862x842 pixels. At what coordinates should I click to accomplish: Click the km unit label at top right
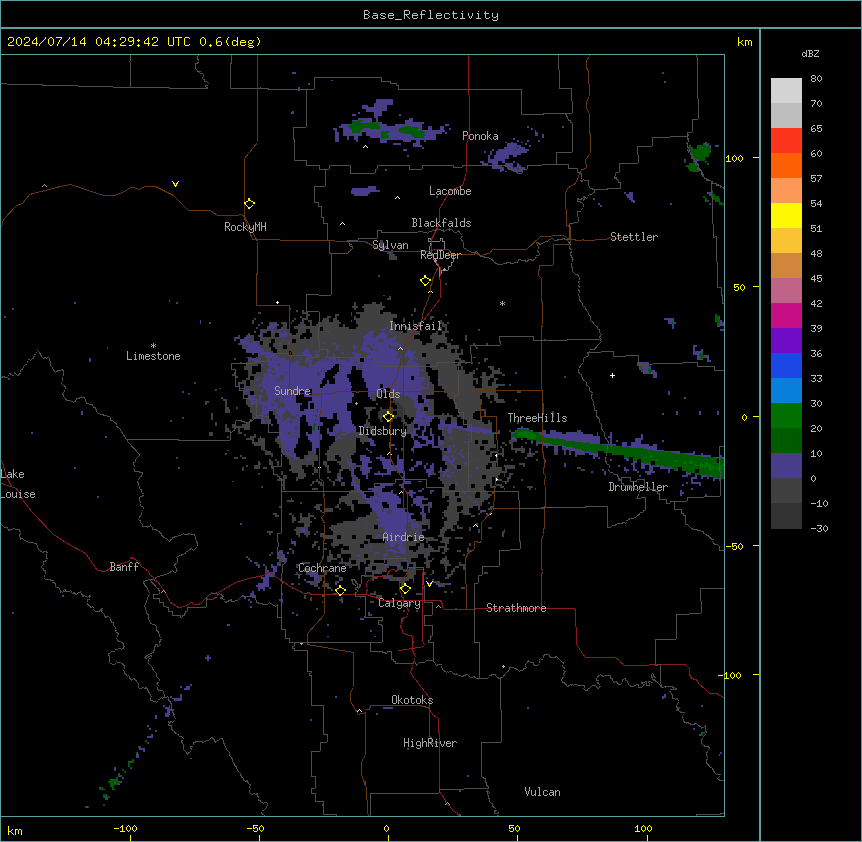point(744,42)
